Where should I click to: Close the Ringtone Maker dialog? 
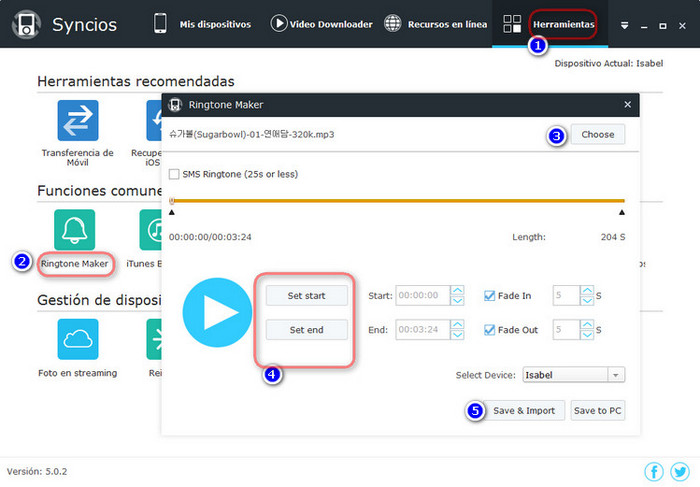627,104
